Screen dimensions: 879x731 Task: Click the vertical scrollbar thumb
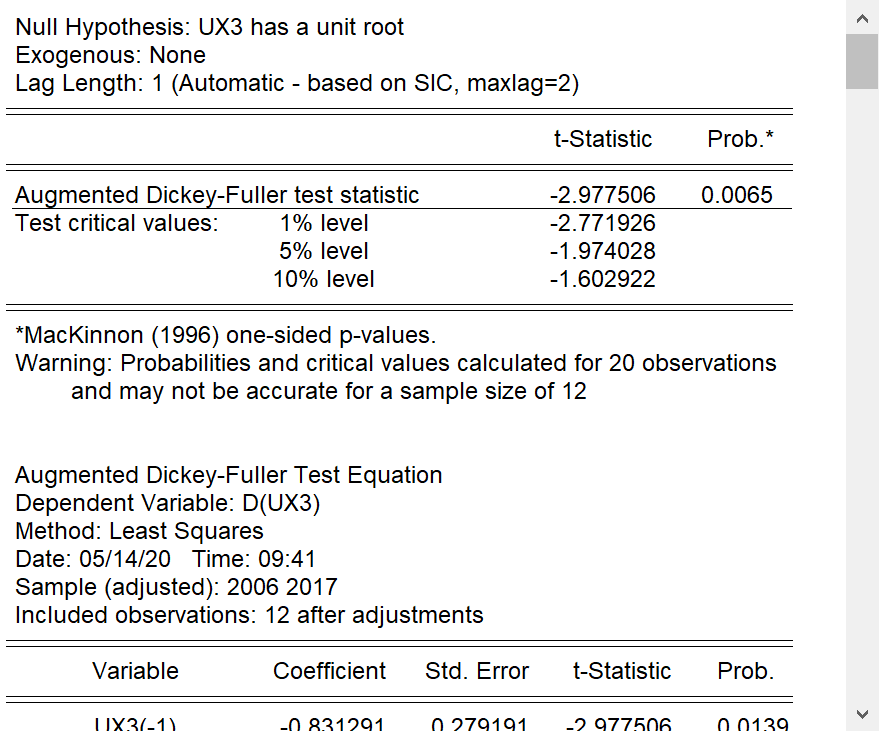pos(862,61)
